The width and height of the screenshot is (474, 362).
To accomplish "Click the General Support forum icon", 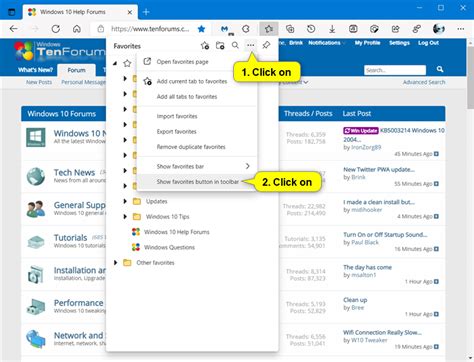I will click(36, 209).
